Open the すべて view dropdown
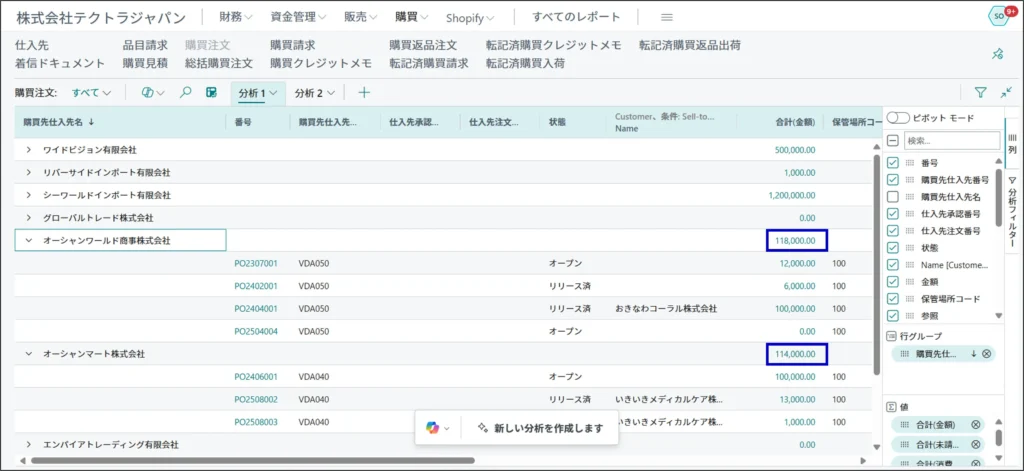The width and height of the screenshot is (1024, 471). (x=92, y=92)
